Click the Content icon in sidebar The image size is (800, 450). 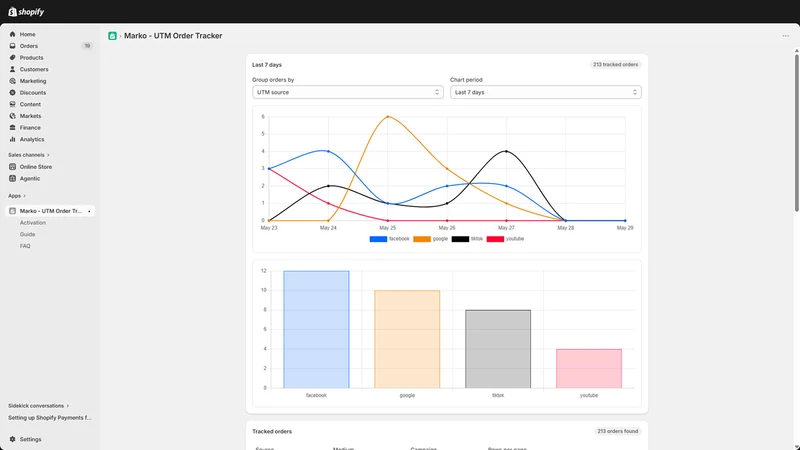(x=13, y=104)
